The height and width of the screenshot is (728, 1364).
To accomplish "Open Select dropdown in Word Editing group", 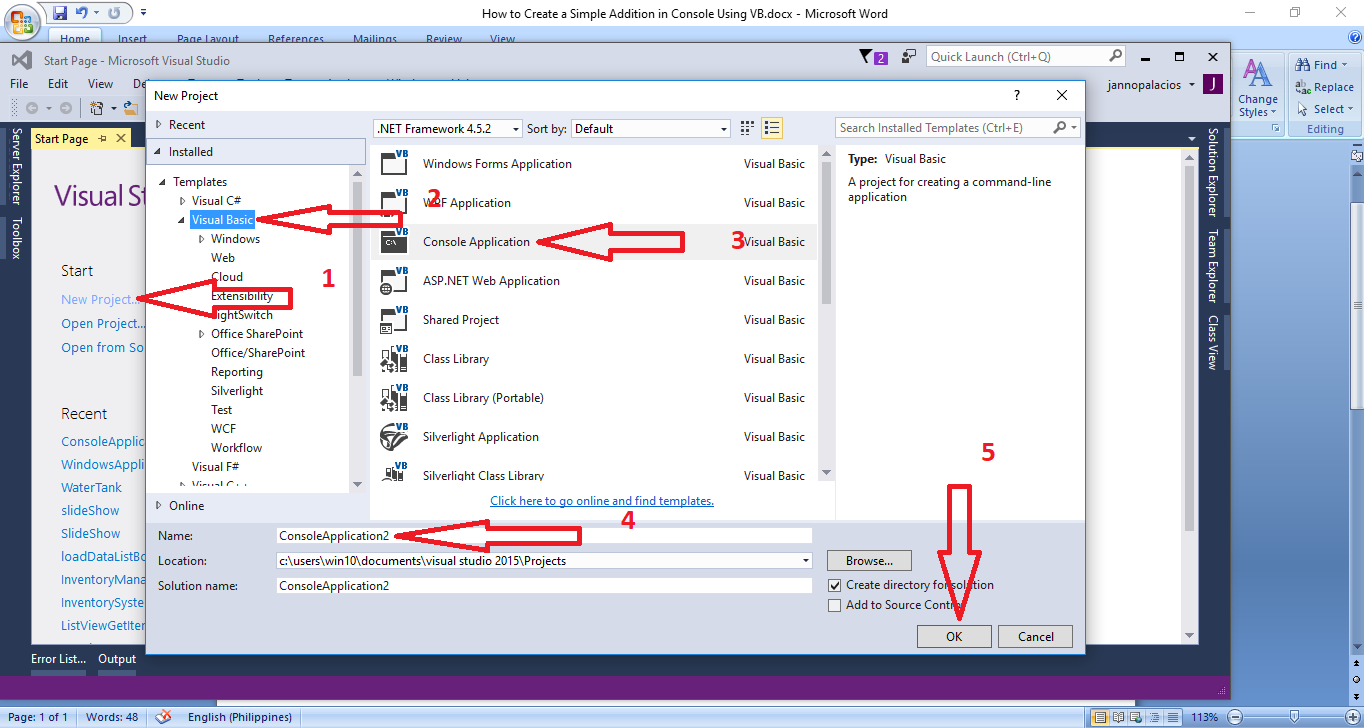I will point(1324,109).
